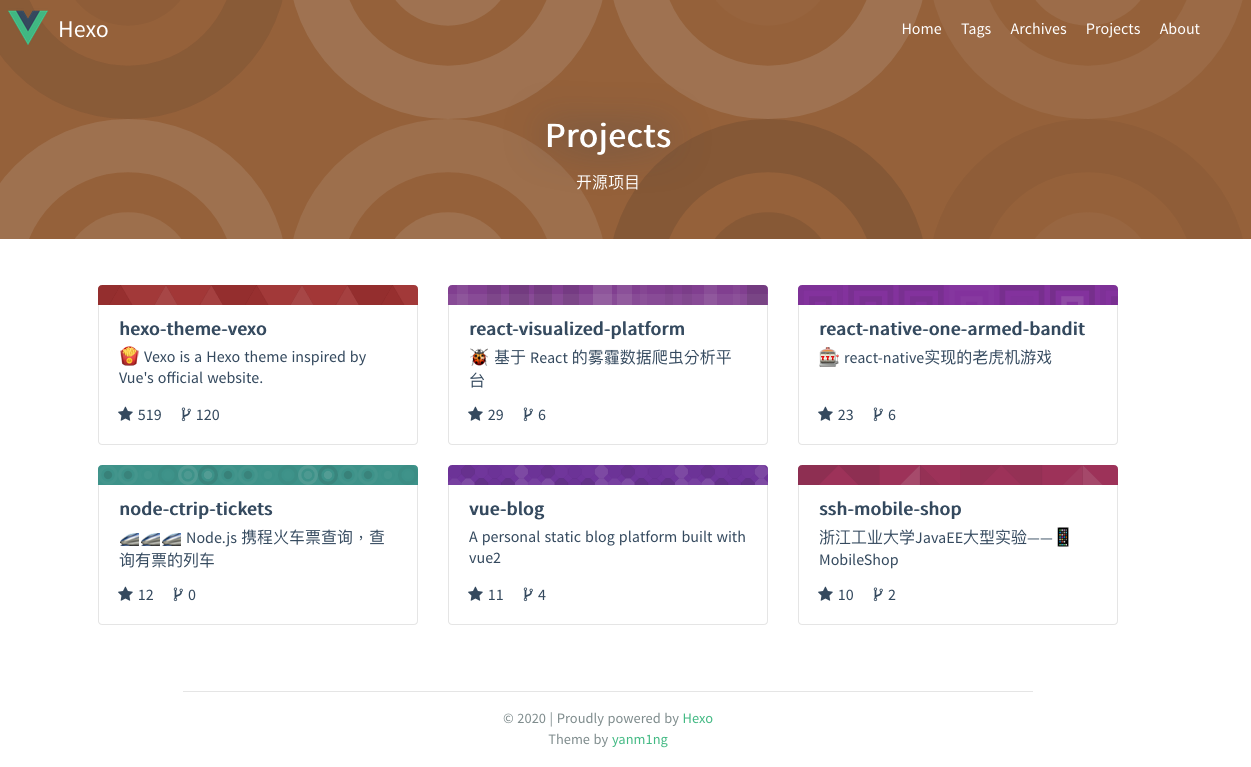Click the star icon on node-ctrip-tickets card

click(126, 594)
